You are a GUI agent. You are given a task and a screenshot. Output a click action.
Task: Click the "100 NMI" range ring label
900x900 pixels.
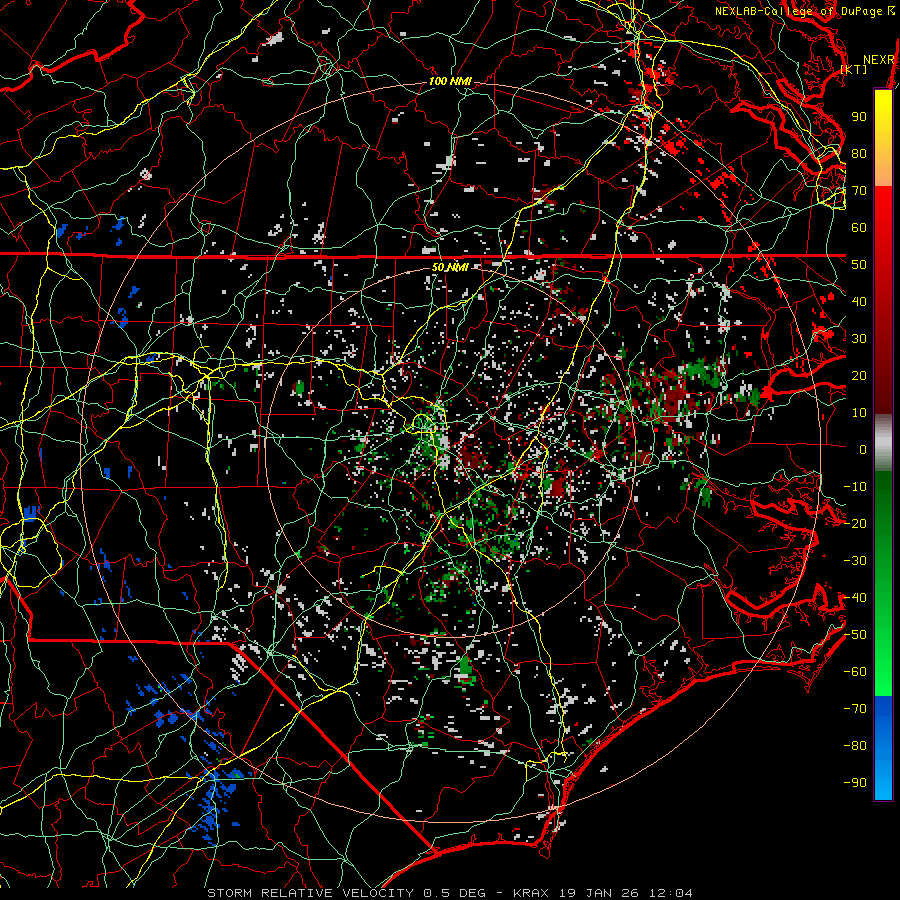coord(451,82)
